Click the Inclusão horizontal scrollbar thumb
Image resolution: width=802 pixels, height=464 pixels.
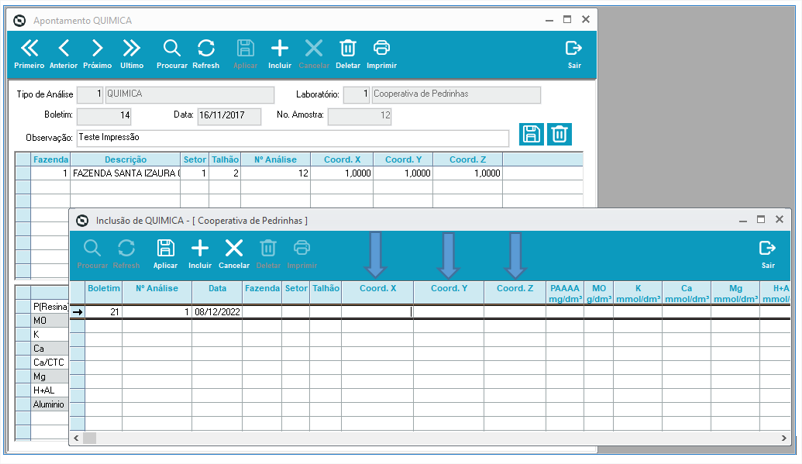(x=90, y=438)
